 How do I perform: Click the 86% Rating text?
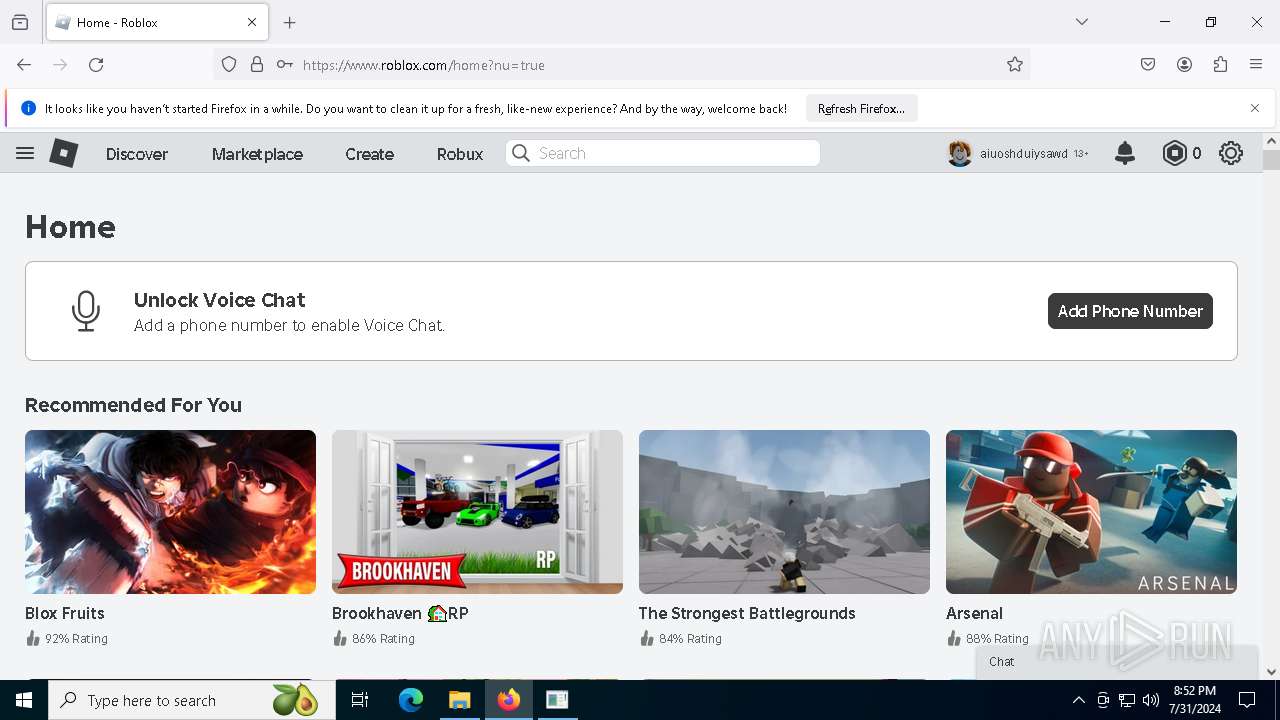(383, 639)
